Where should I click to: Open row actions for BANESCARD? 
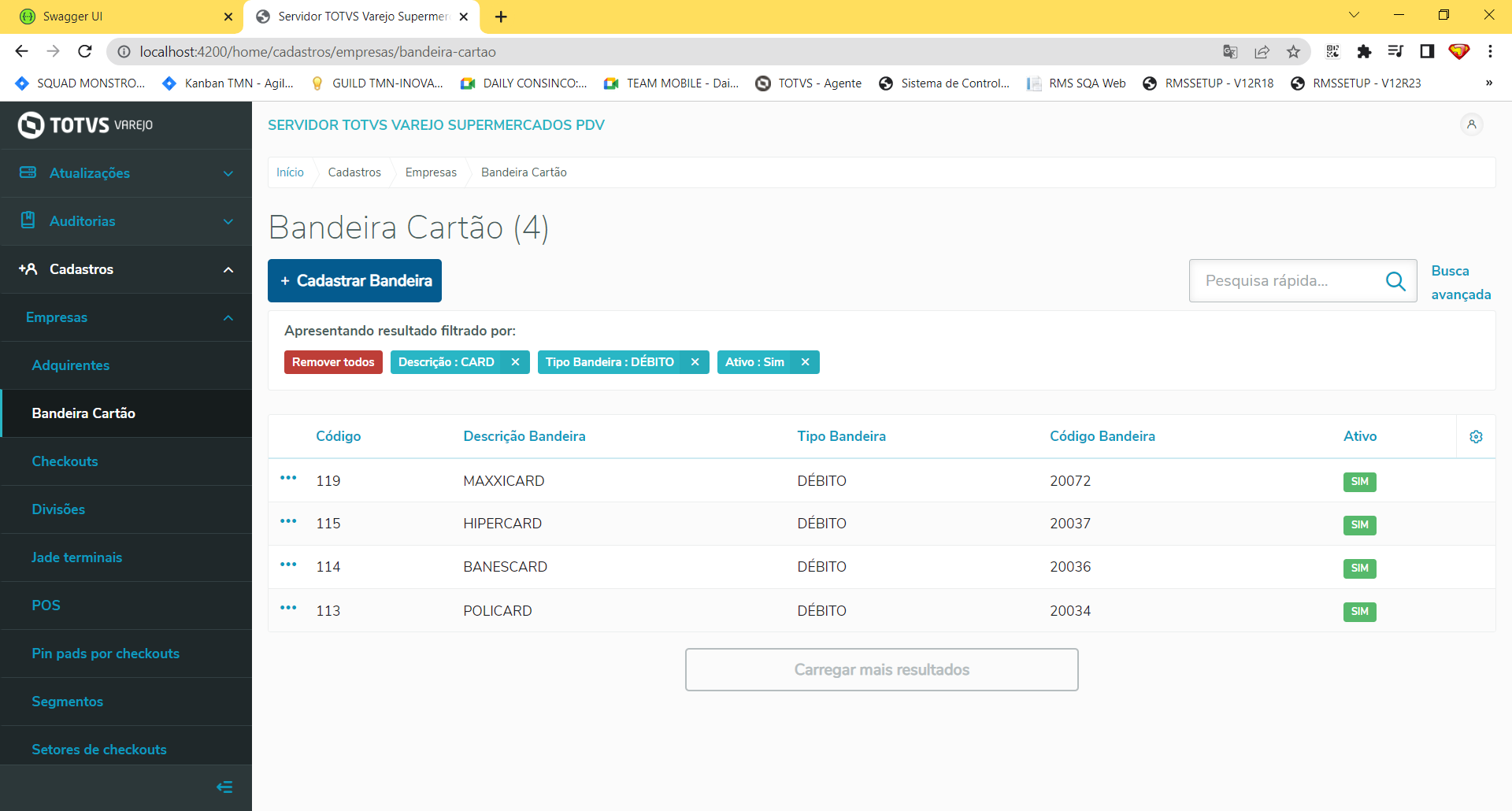[288, 565]
